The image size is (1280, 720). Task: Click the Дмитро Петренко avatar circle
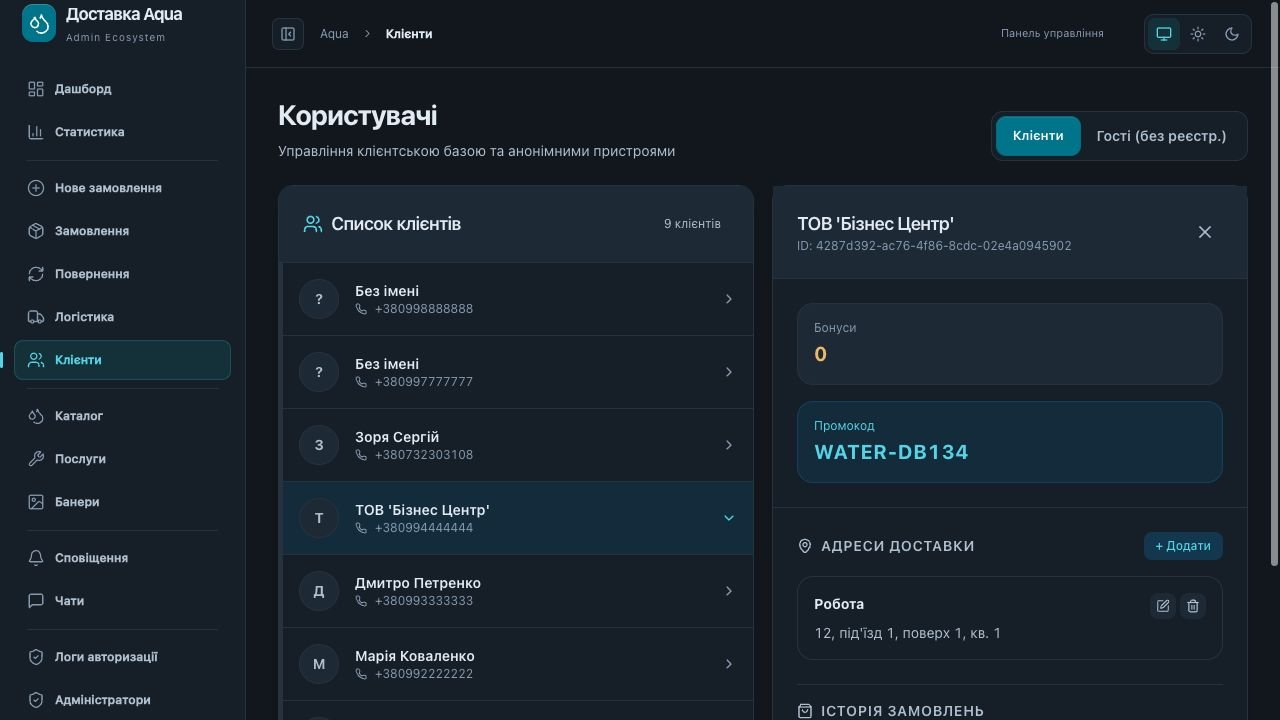pos(319,591)
